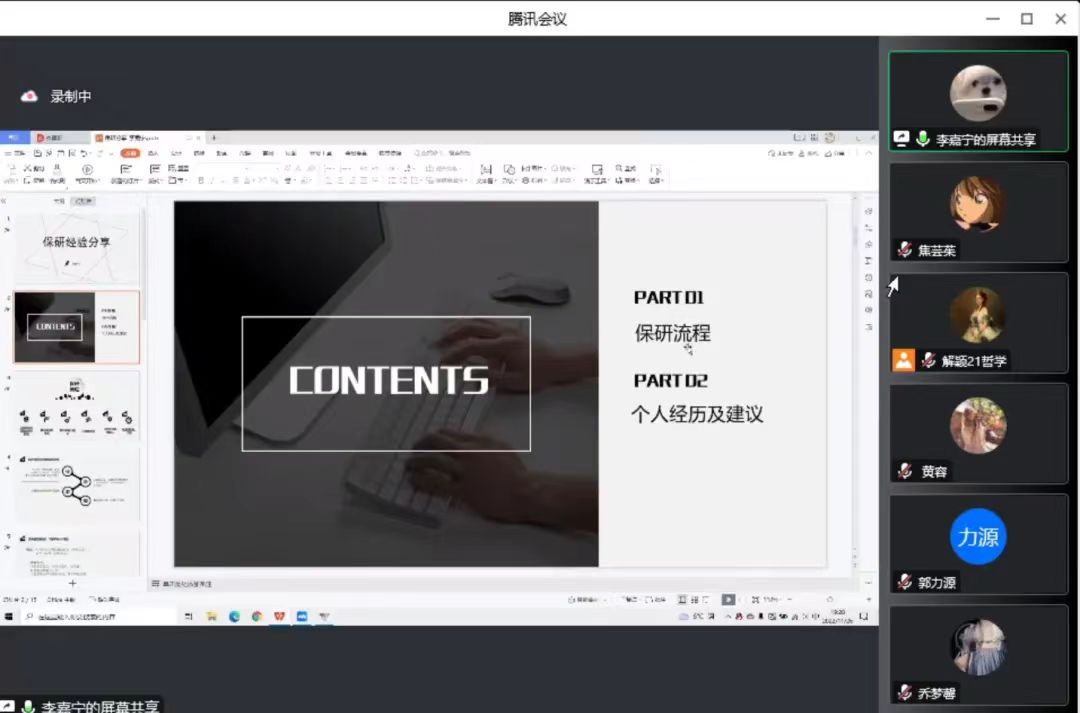Start slideshow using the play button
This screenshot has width=1080, height=713.
point(729,599)
